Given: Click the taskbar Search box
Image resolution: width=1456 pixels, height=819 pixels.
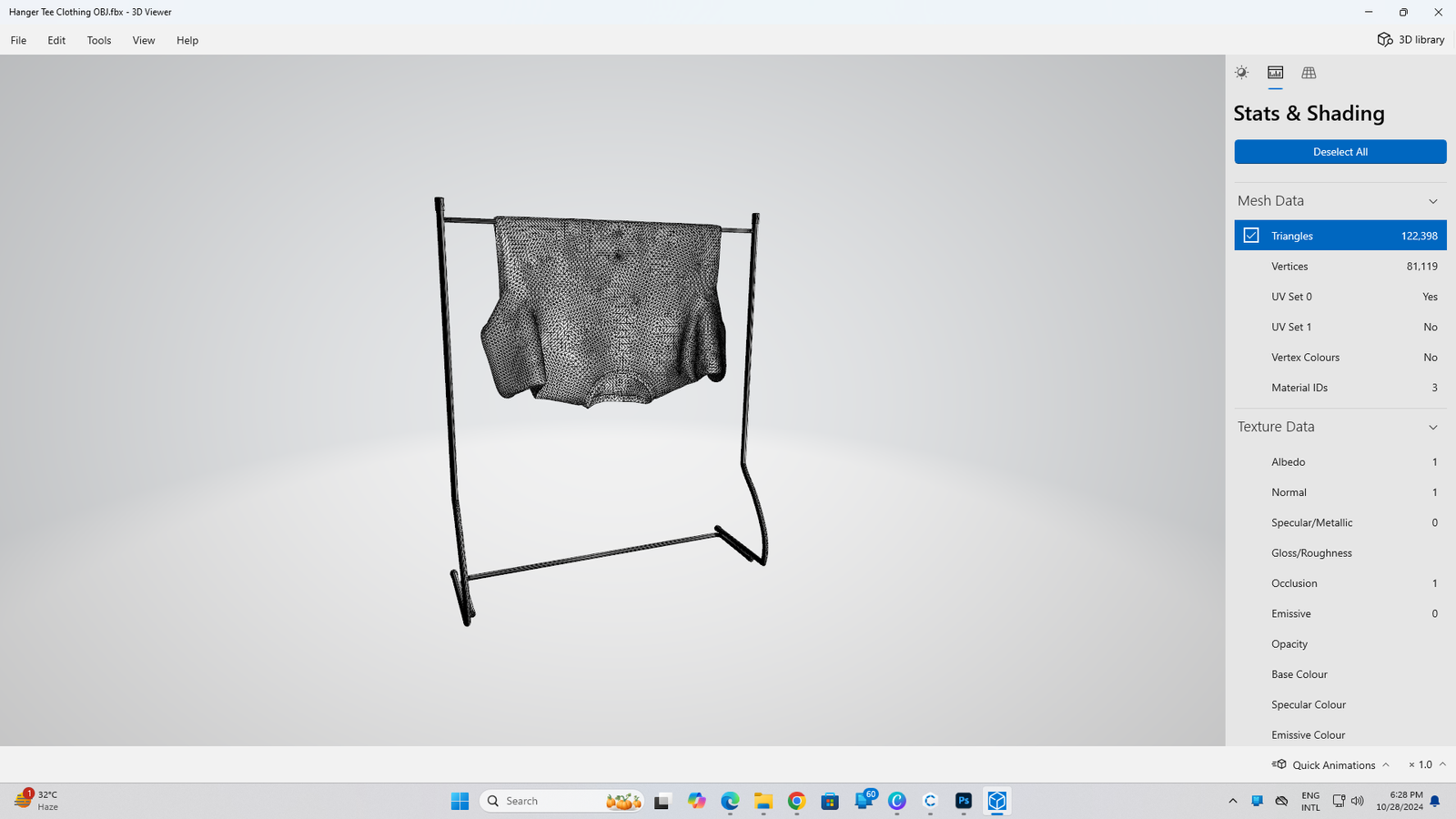Looking at the screenshot, I should 561,801.
